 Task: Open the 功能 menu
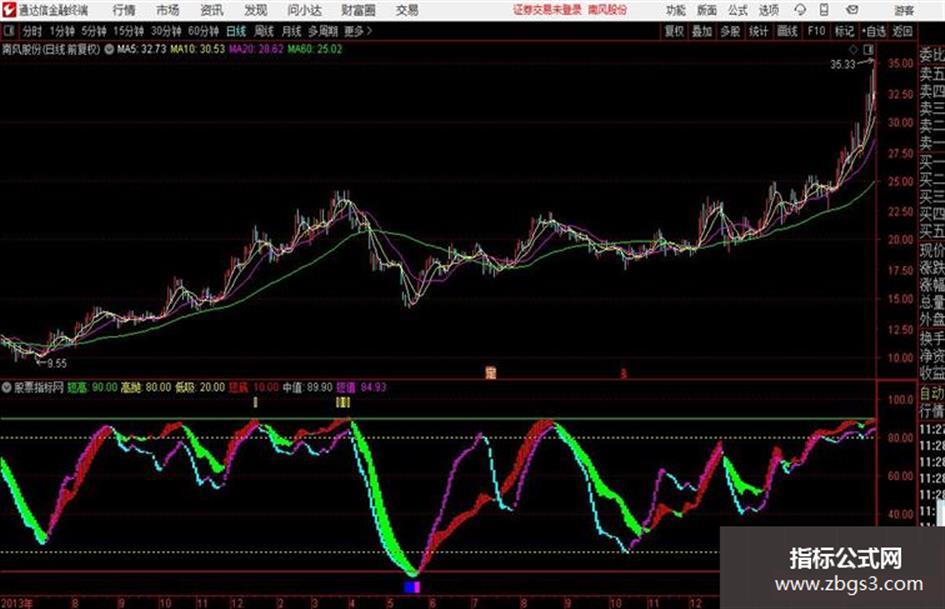tap(676, 10)
